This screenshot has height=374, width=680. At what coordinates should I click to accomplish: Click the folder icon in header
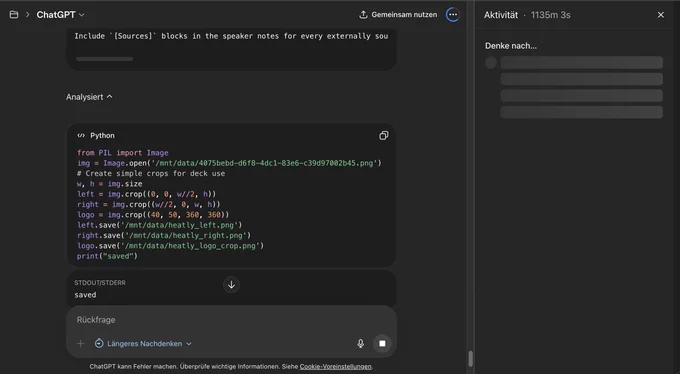click(14, 15)
